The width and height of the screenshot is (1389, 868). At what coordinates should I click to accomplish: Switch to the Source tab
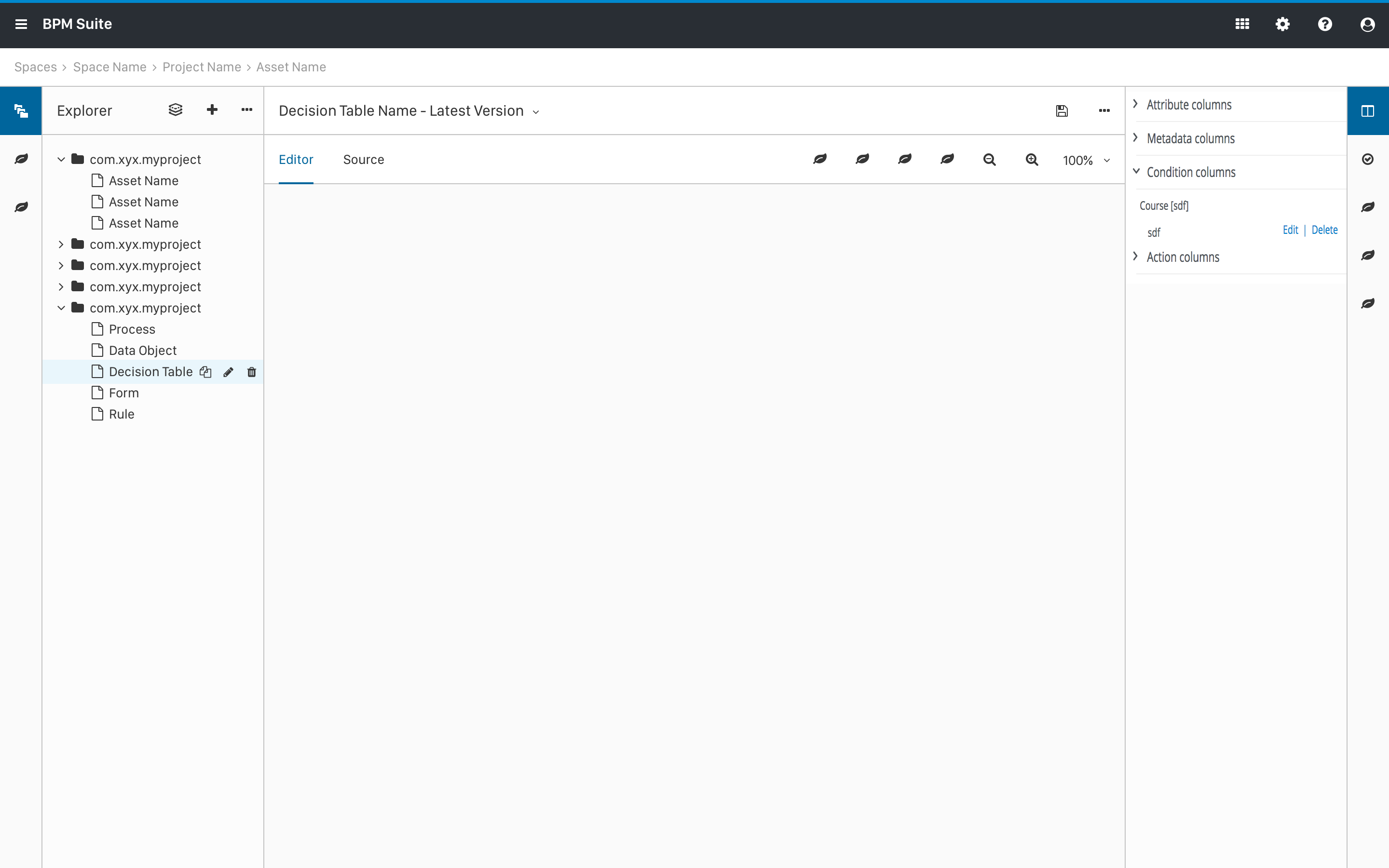click(x=363, y=160)
